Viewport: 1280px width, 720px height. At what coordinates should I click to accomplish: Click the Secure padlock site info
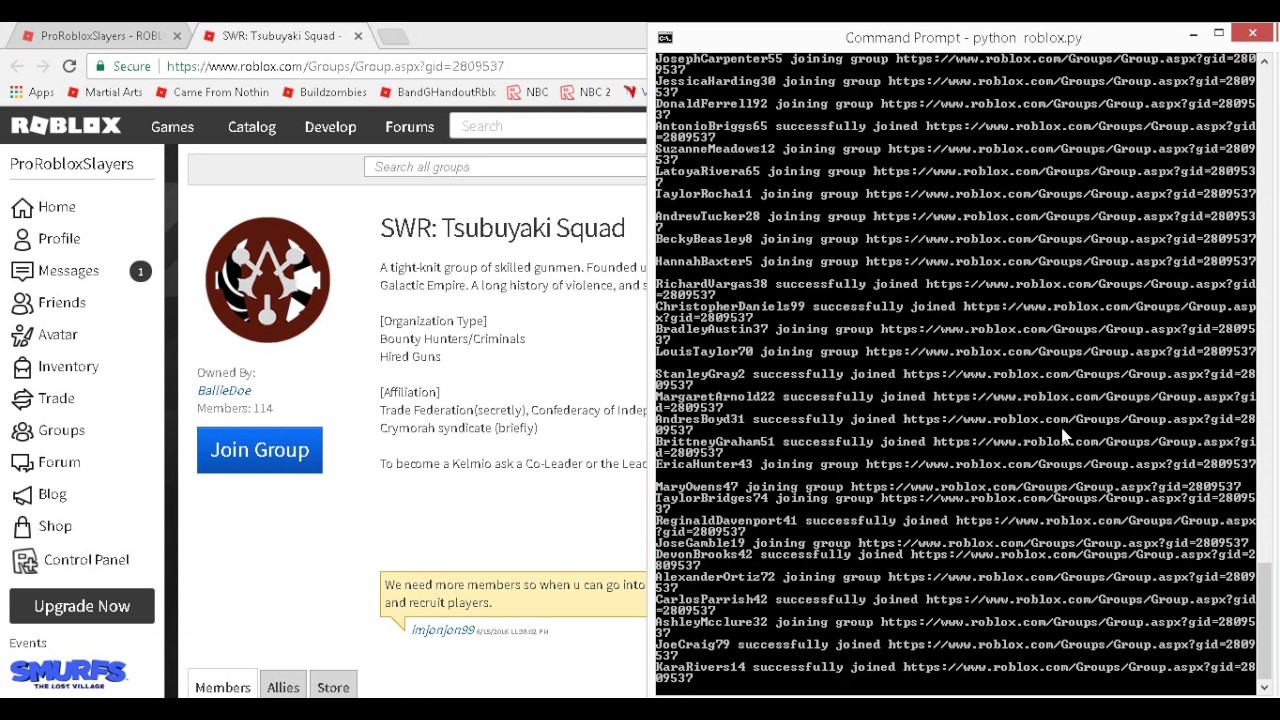[122, 66]
